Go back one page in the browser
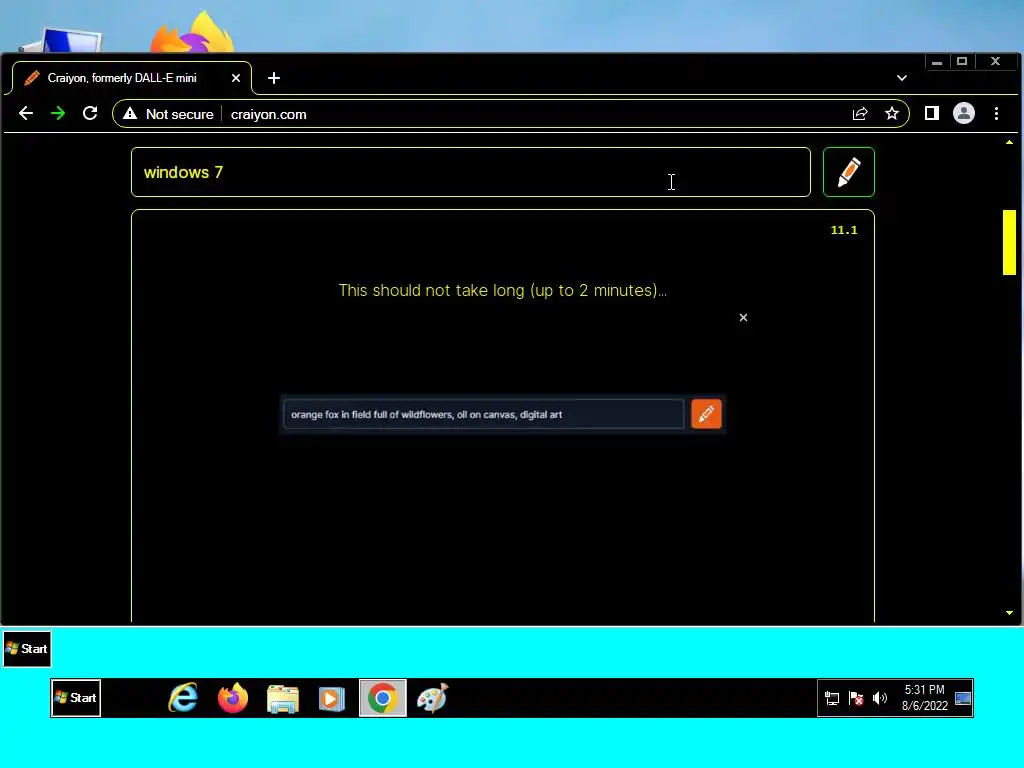This screenshot has width=1024, height=768. point(25,114)
